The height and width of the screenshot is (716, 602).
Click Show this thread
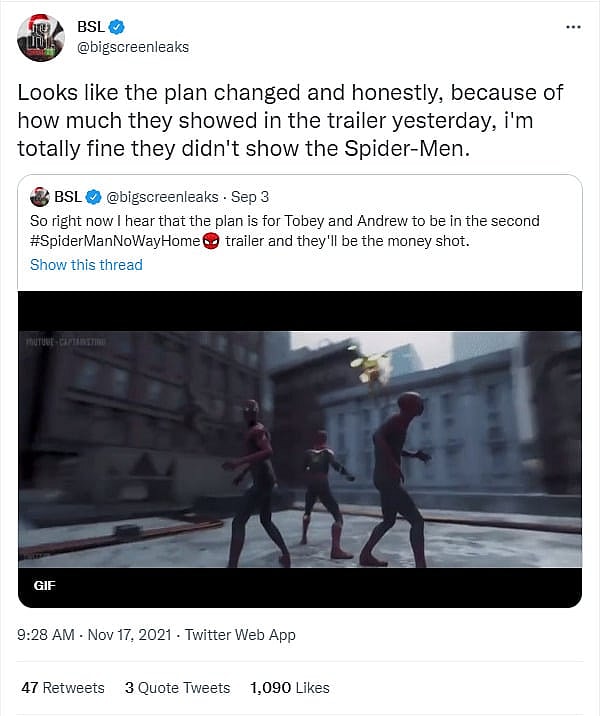86,265
